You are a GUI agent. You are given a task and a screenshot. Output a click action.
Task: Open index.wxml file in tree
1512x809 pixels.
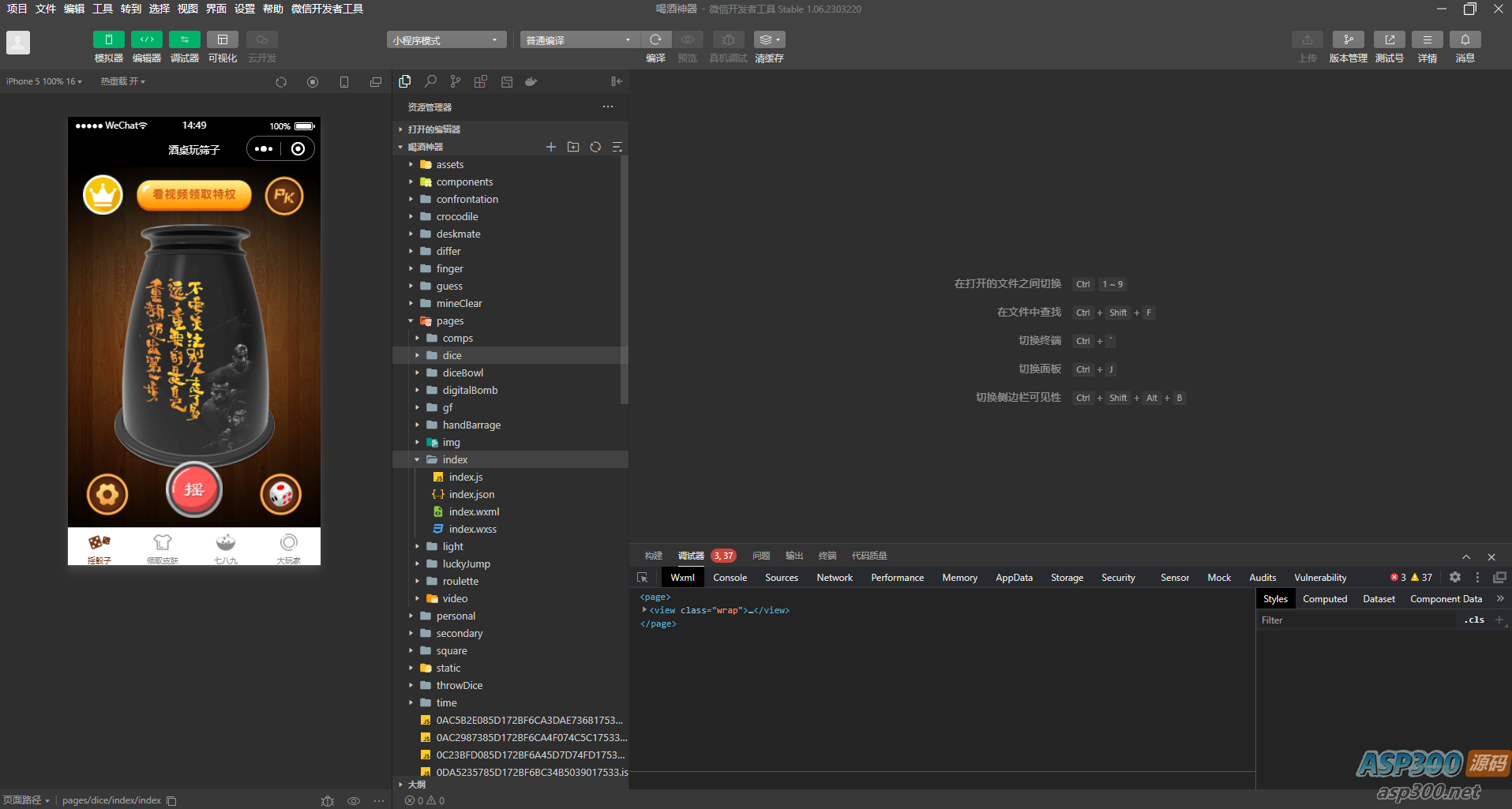click(x=474, y=511)
